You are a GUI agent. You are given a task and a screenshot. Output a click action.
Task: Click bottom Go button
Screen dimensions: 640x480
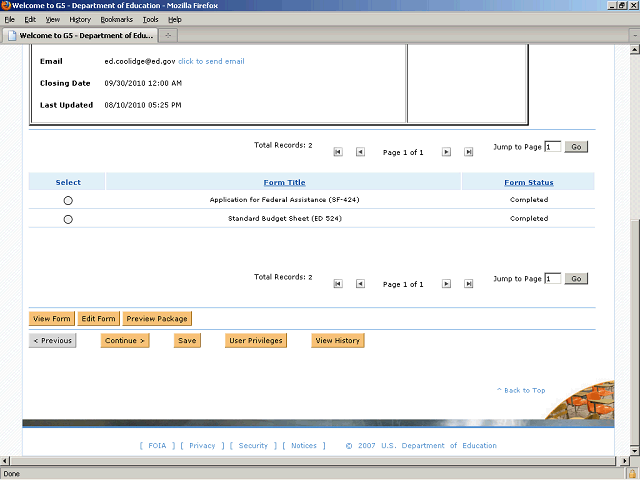coord(576,279)
